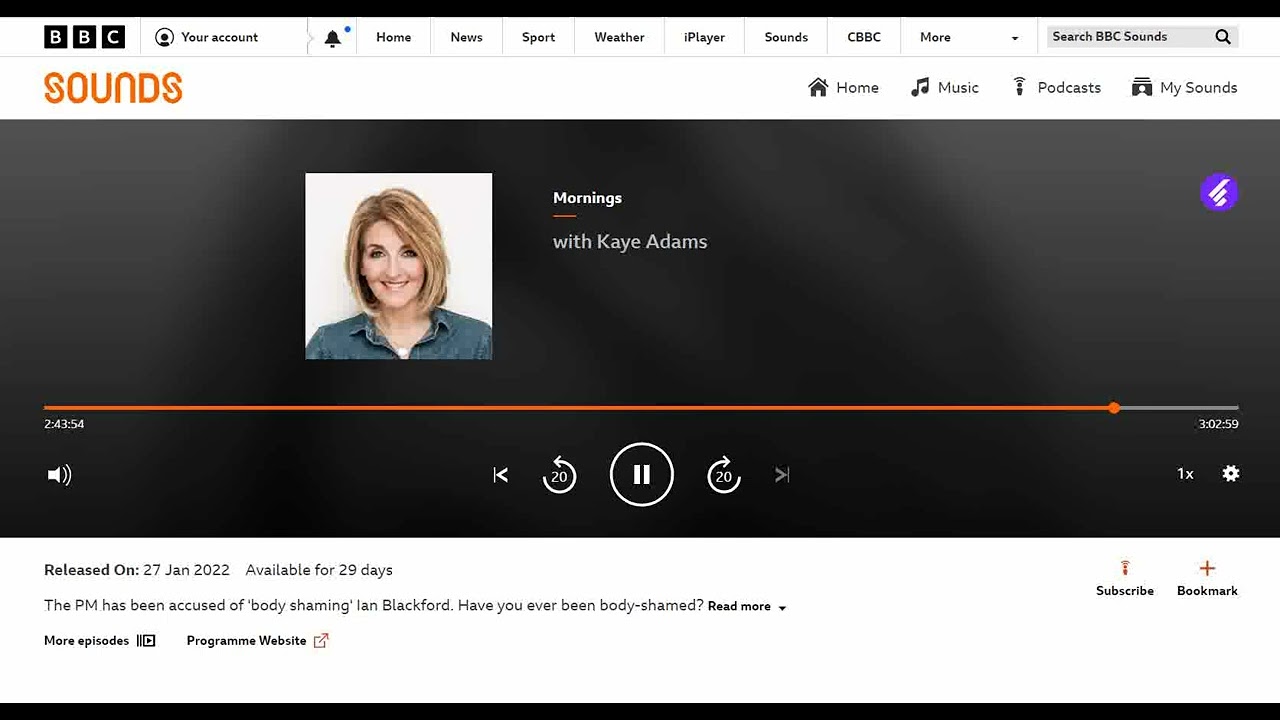The image size is (1280, 720).
Task: Click the purple circular extension icon
Action: click(1219, 192)
